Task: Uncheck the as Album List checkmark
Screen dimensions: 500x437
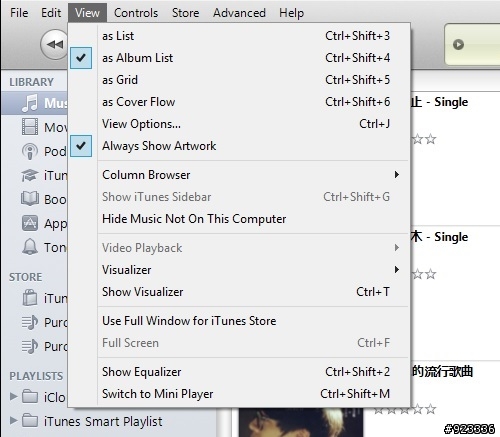Action: click(81, 58)
